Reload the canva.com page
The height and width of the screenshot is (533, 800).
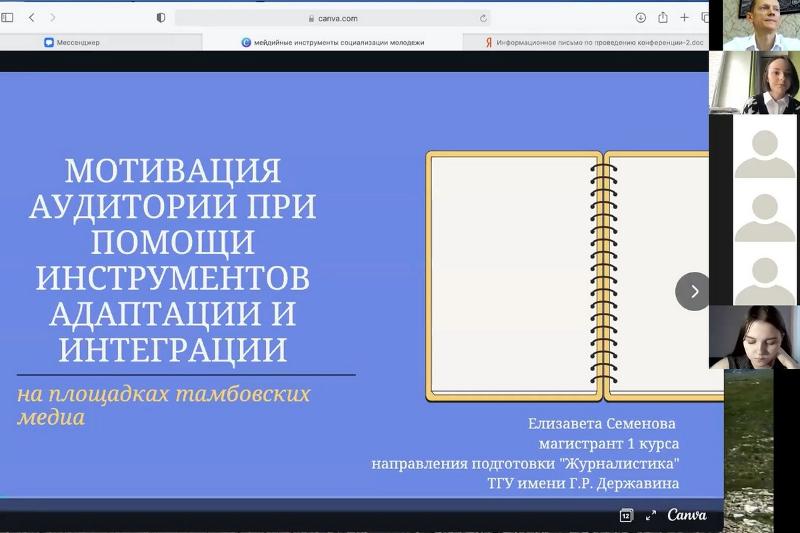pos(484,18)
